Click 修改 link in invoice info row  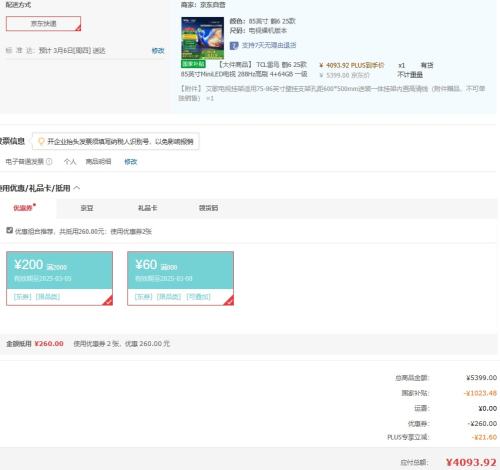(x=131, y=162)
